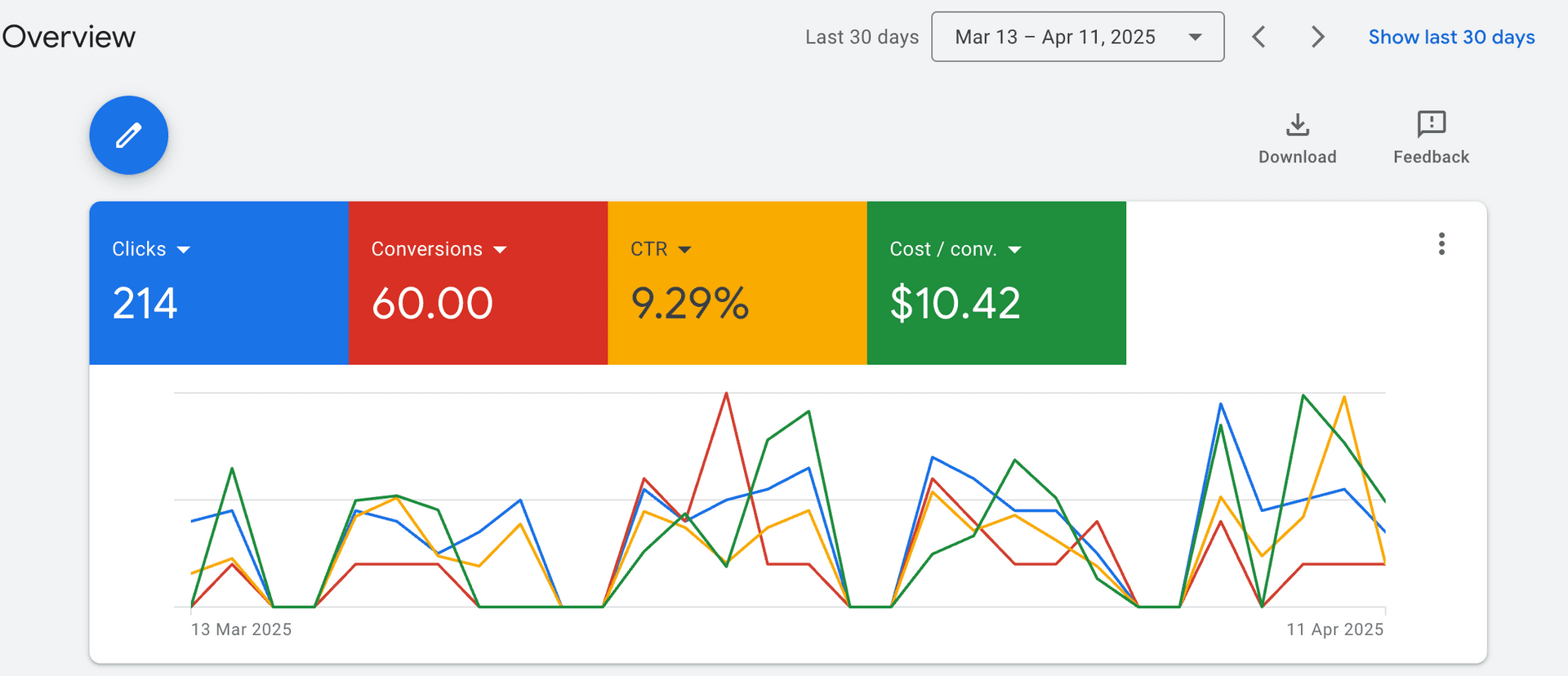1568x676 pixels.
Task: Click the 13 Mar 2025 axis label
Action: click(241, 629)
